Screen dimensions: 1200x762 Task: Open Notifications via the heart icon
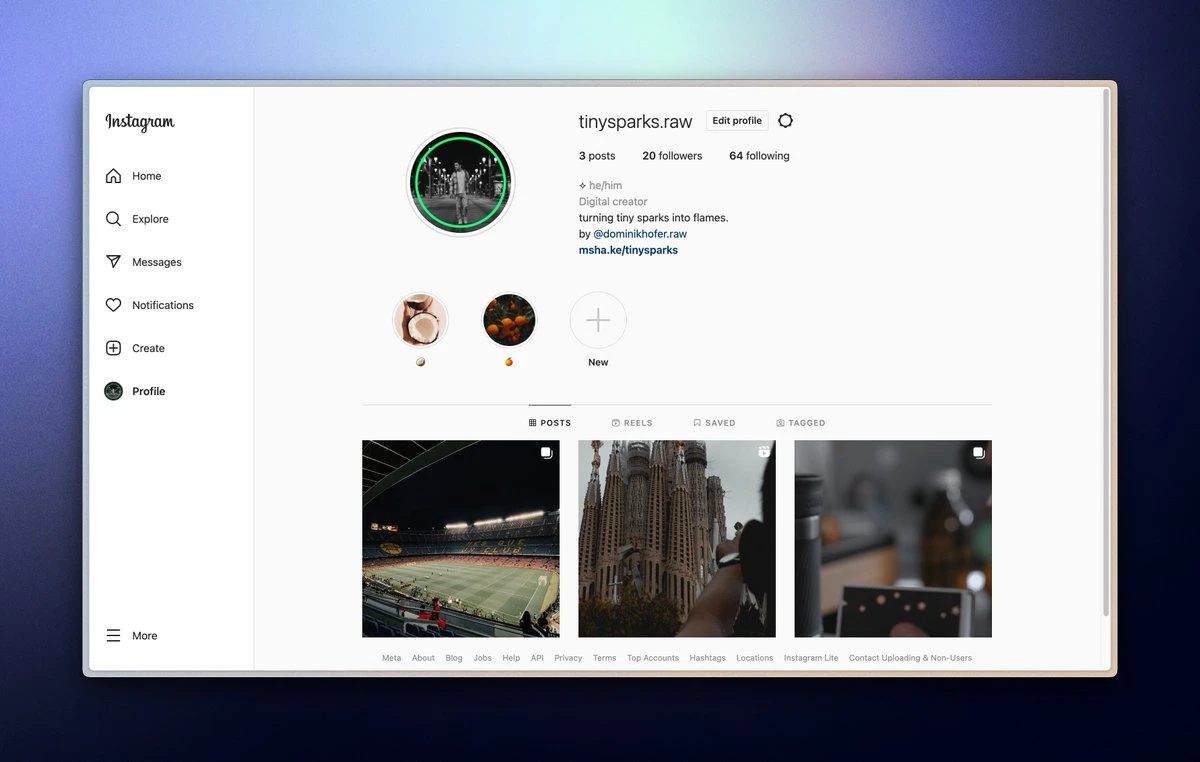tap(114, 305)
